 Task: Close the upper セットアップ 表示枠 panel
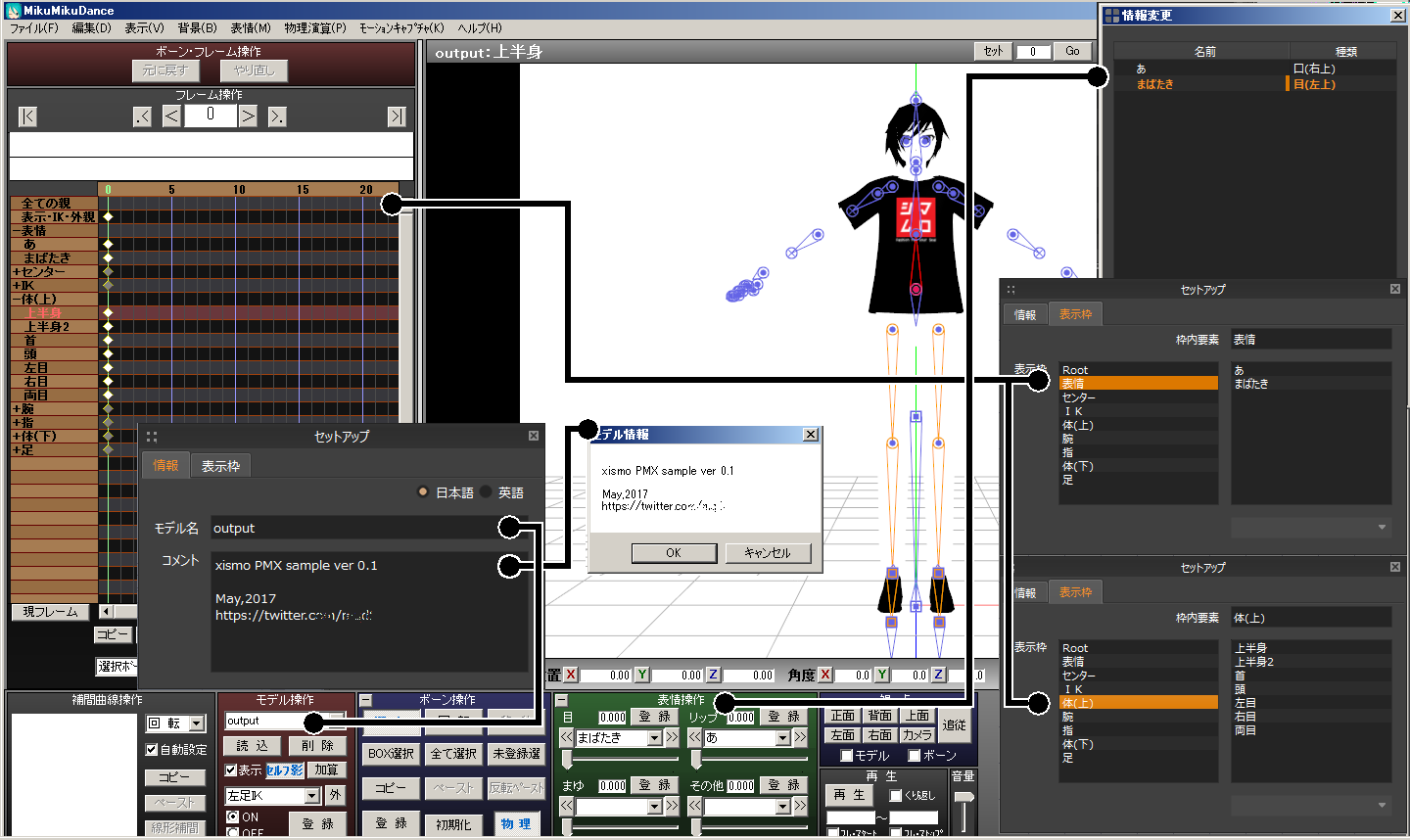click(x=1395, y=289)
